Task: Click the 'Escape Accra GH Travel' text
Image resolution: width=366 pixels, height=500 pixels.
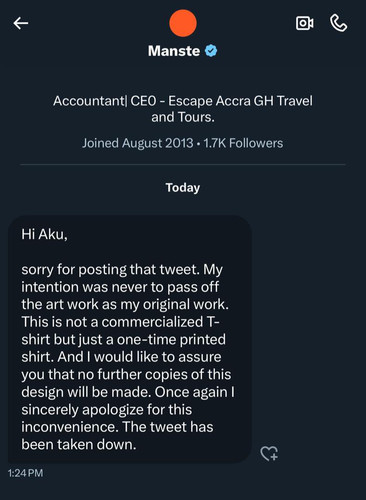Action: click(240, 101)
